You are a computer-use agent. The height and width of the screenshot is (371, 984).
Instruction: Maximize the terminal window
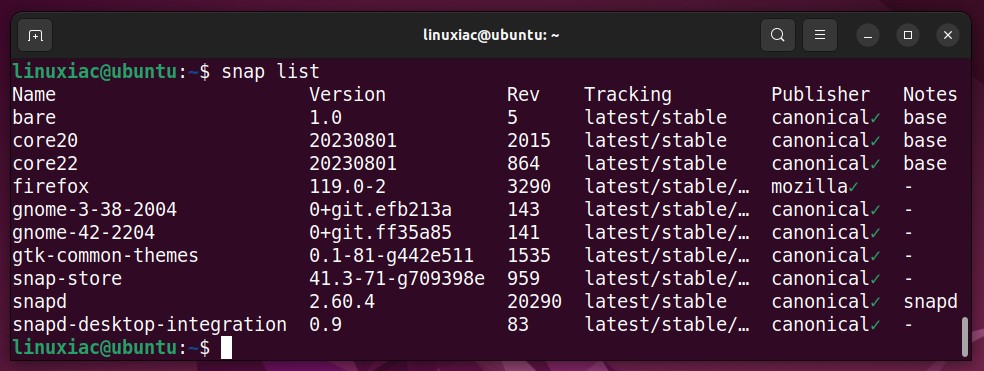pos(907,35)
